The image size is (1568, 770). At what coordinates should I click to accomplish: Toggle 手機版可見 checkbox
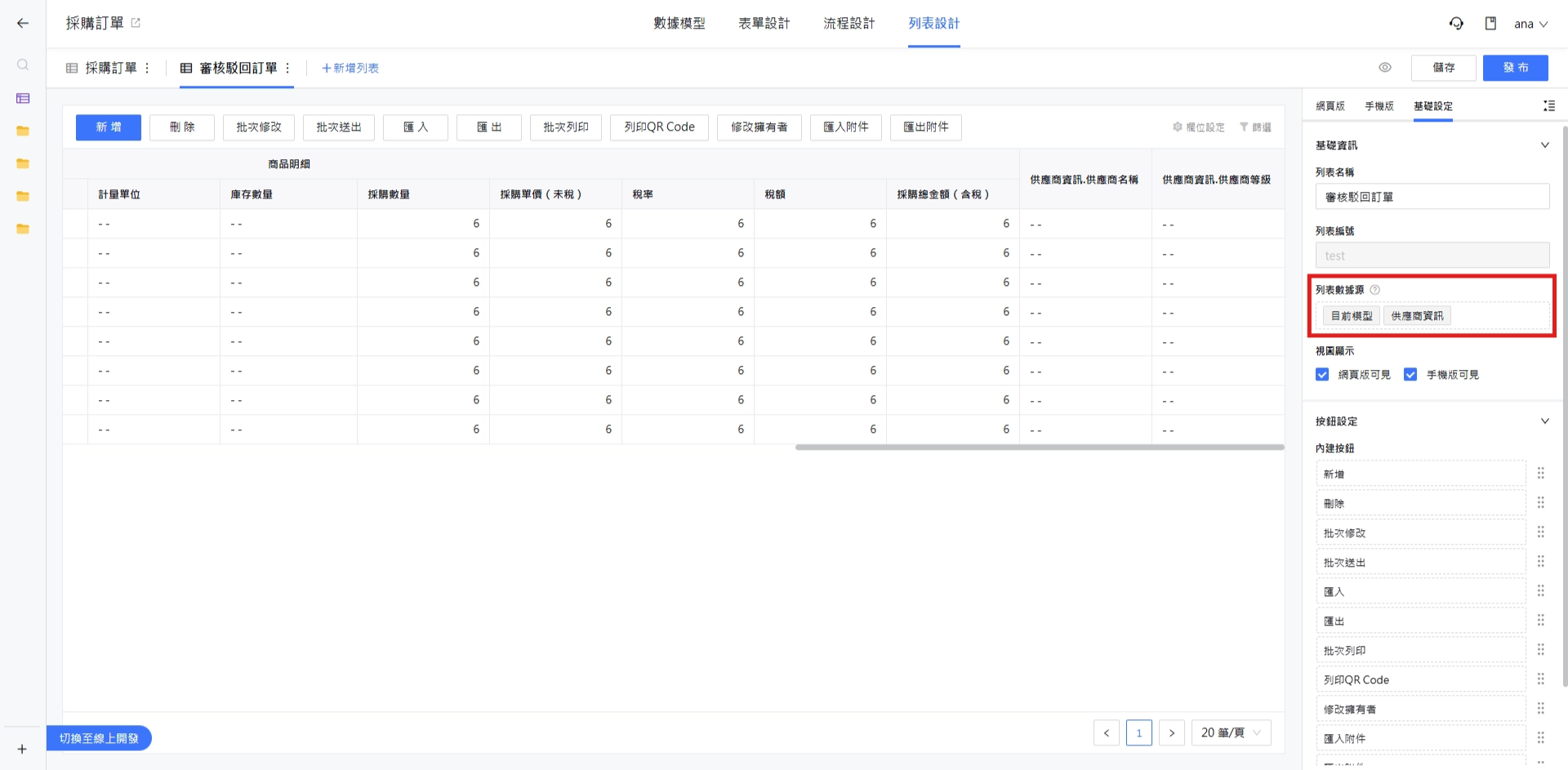pyautogui.click(x=1410, y=375)
